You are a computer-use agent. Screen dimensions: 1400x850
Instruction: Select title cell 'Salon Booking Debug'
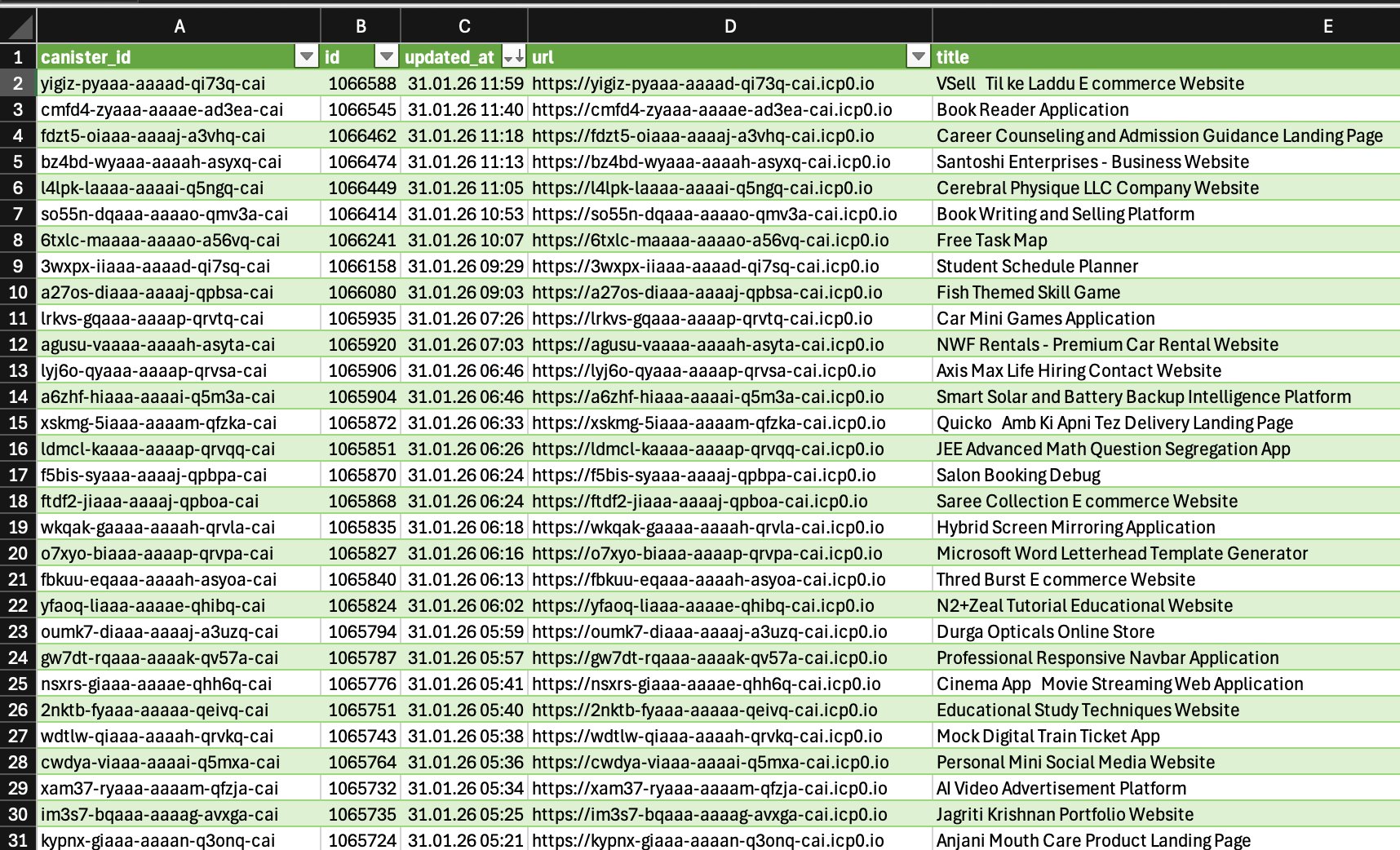(x=1166, y=475)
